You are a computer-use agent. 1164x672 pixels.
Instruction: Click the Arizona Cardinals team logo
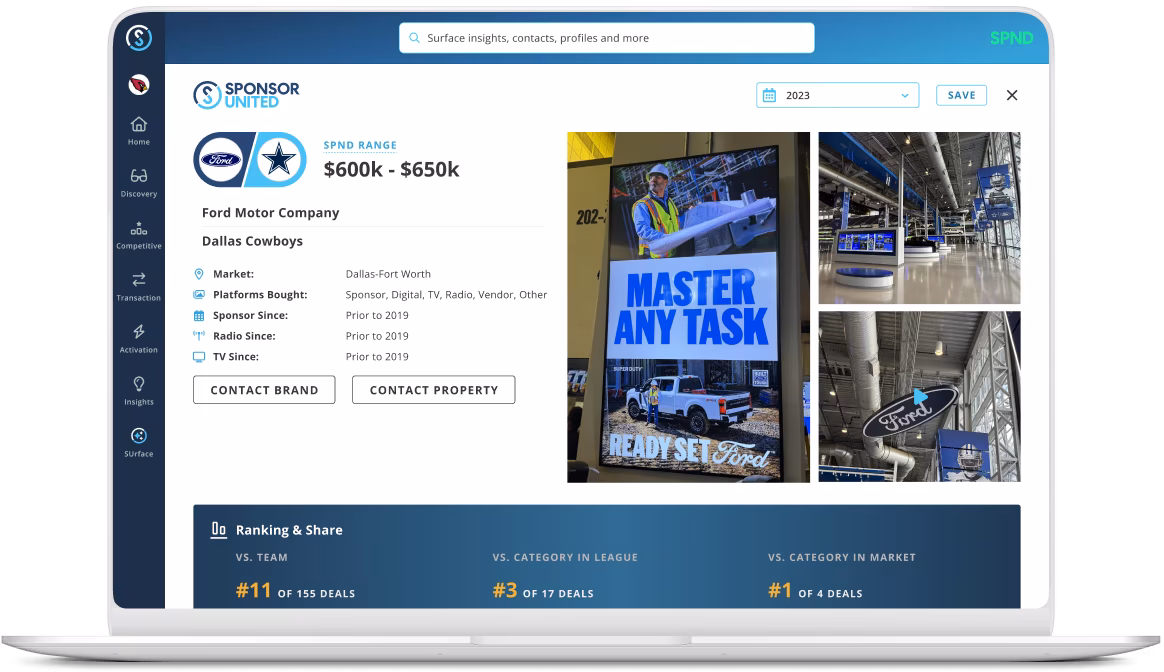(139, 85)
